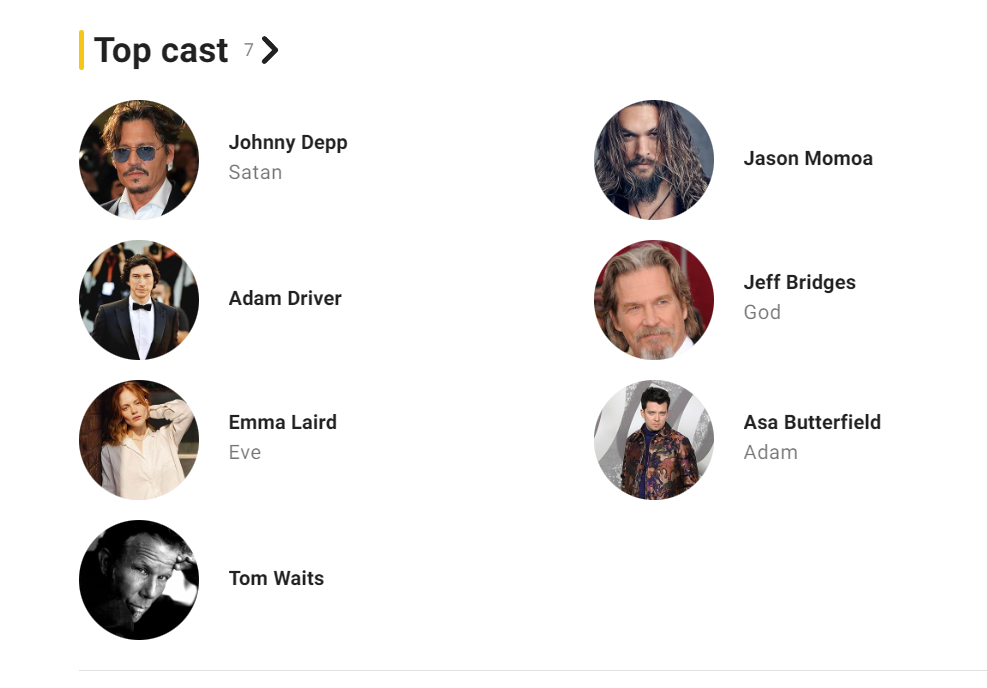Open the Tom Waits name link
Image resolution: width=987 pixels, height=688 pixels.
pyautogui.click(x=276, y=578)
